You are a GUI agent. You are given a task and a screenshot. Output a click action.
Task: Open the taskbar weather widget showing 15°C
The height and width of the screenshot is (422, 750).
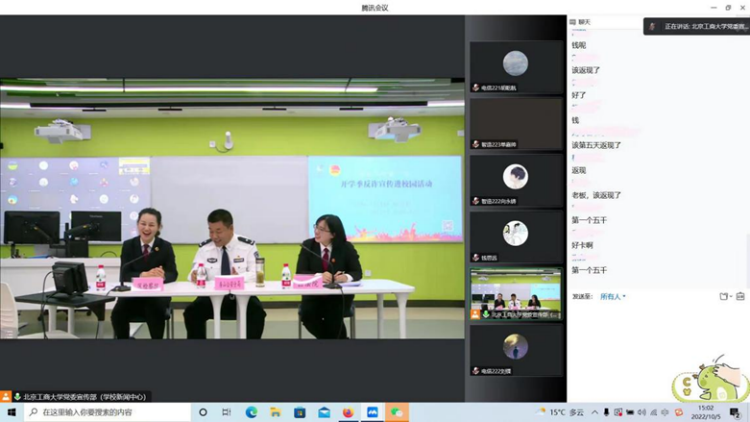click(x=561, y=412)
